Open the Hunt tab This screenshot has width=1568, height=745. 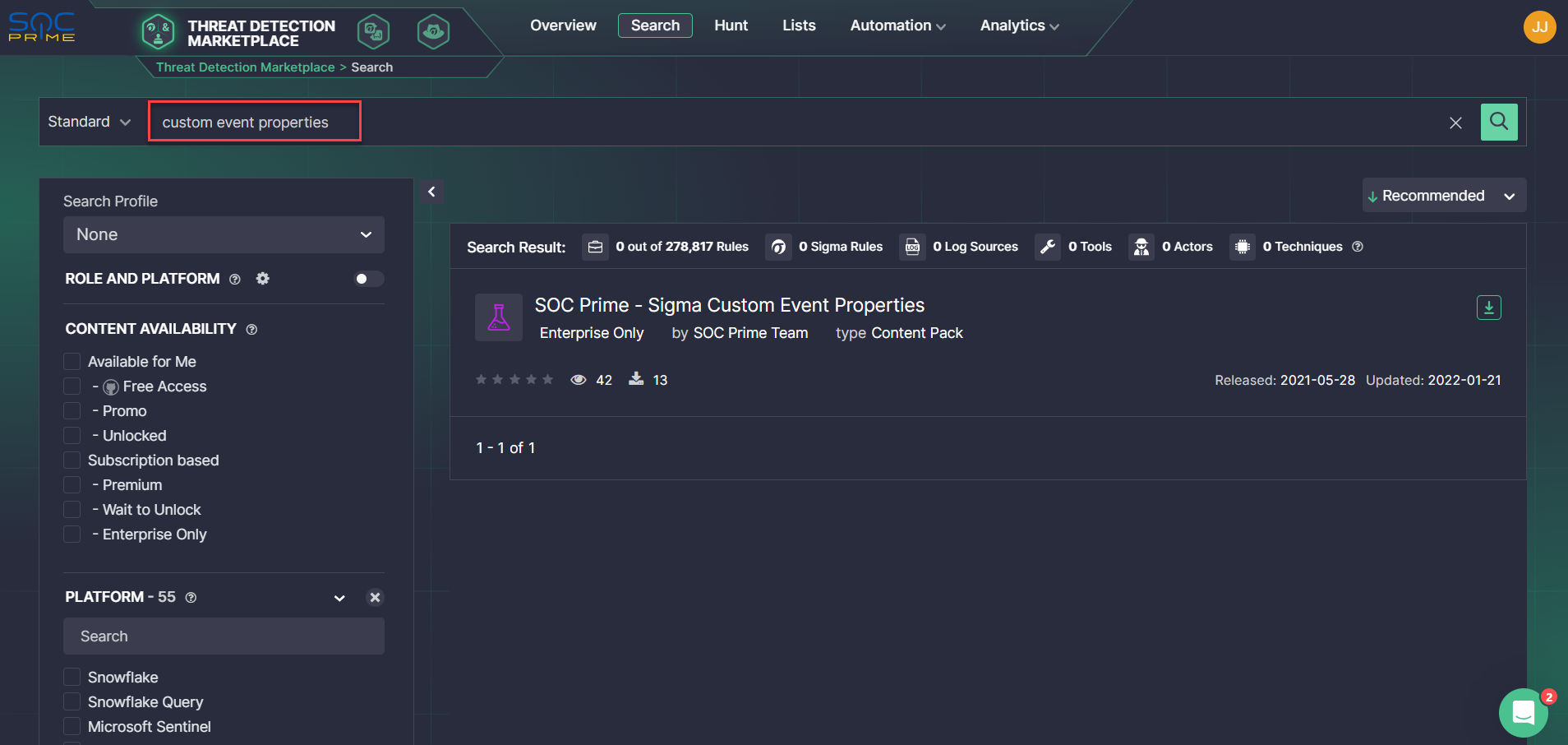731,25
